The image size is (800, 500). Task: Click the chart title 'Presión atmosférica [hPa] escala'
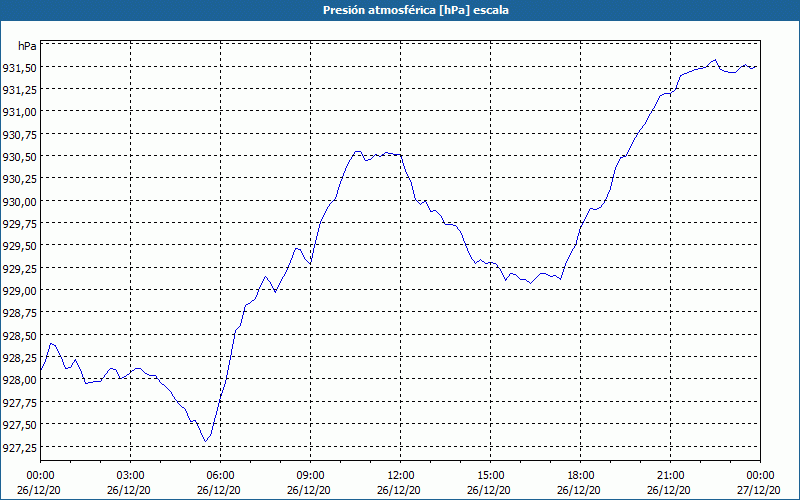click(x=416, y=10)
